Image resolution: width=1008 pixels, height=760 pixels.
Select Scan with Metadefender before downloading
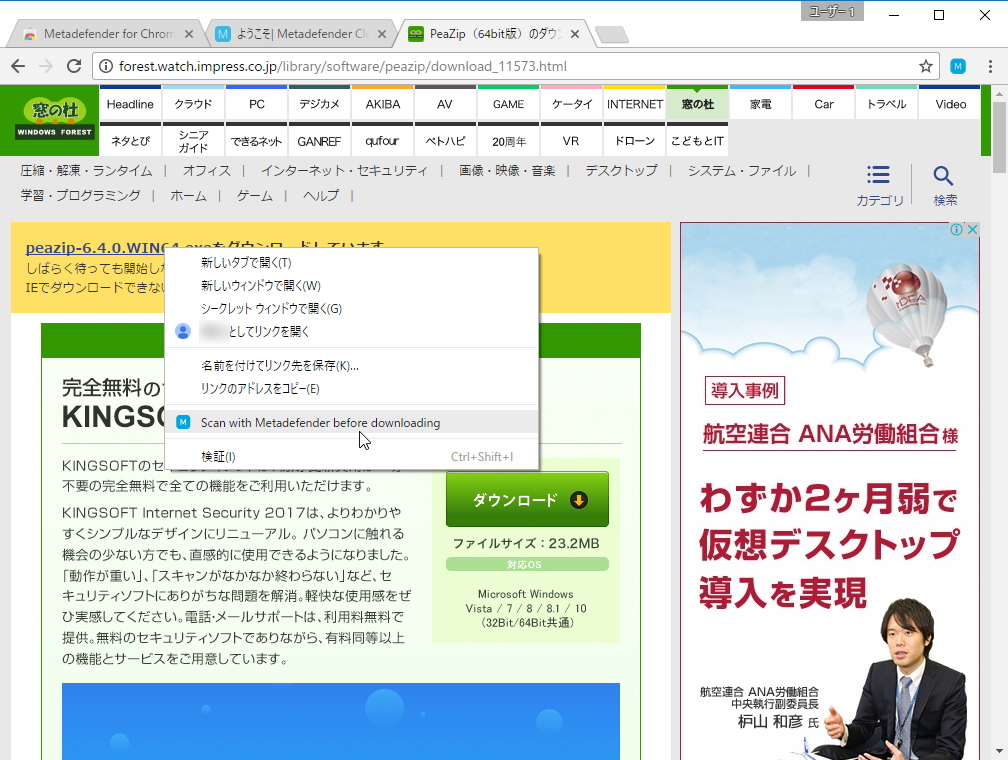tap(320, 422)
